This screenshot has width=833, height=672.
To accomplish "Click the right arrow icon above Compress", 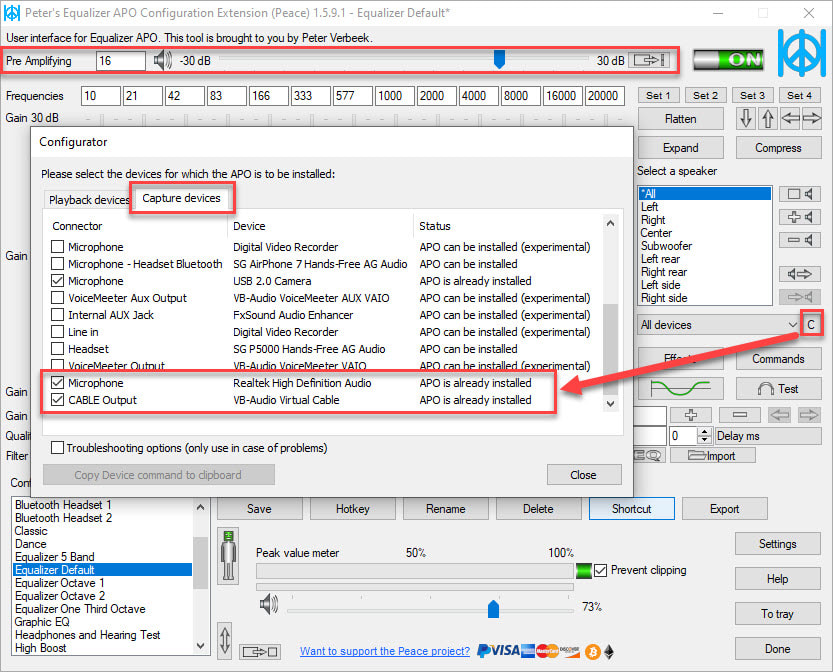I will coord(811,118).
